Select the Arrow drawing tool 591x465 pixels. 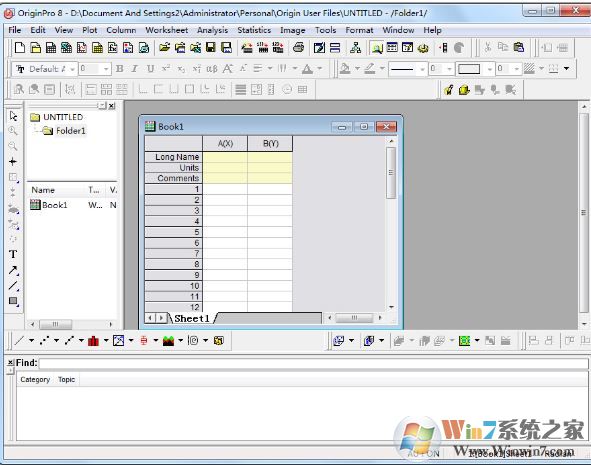pyautogui.click(x=13, y=270)
